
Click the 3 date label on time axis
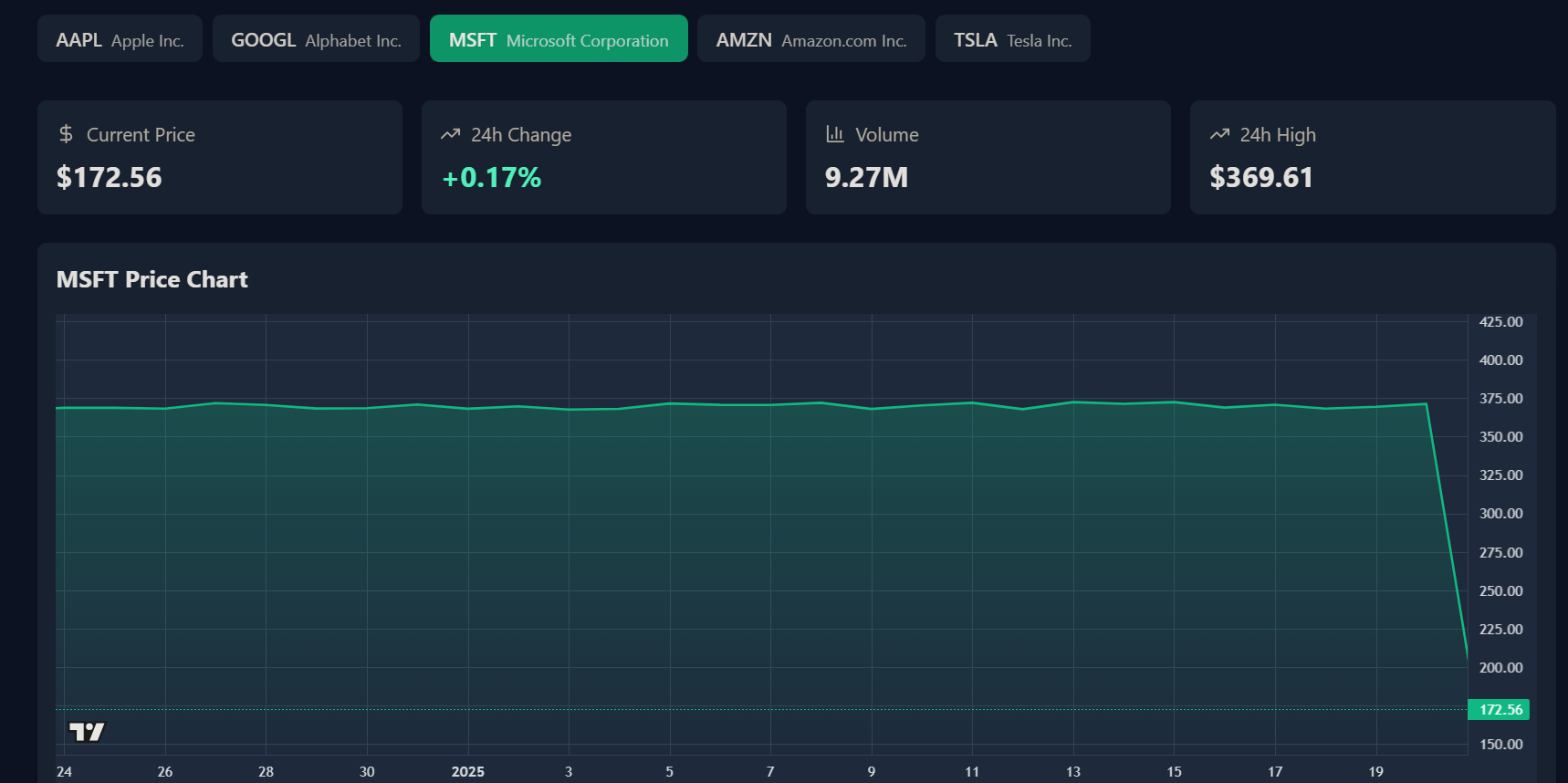point(569,771)
